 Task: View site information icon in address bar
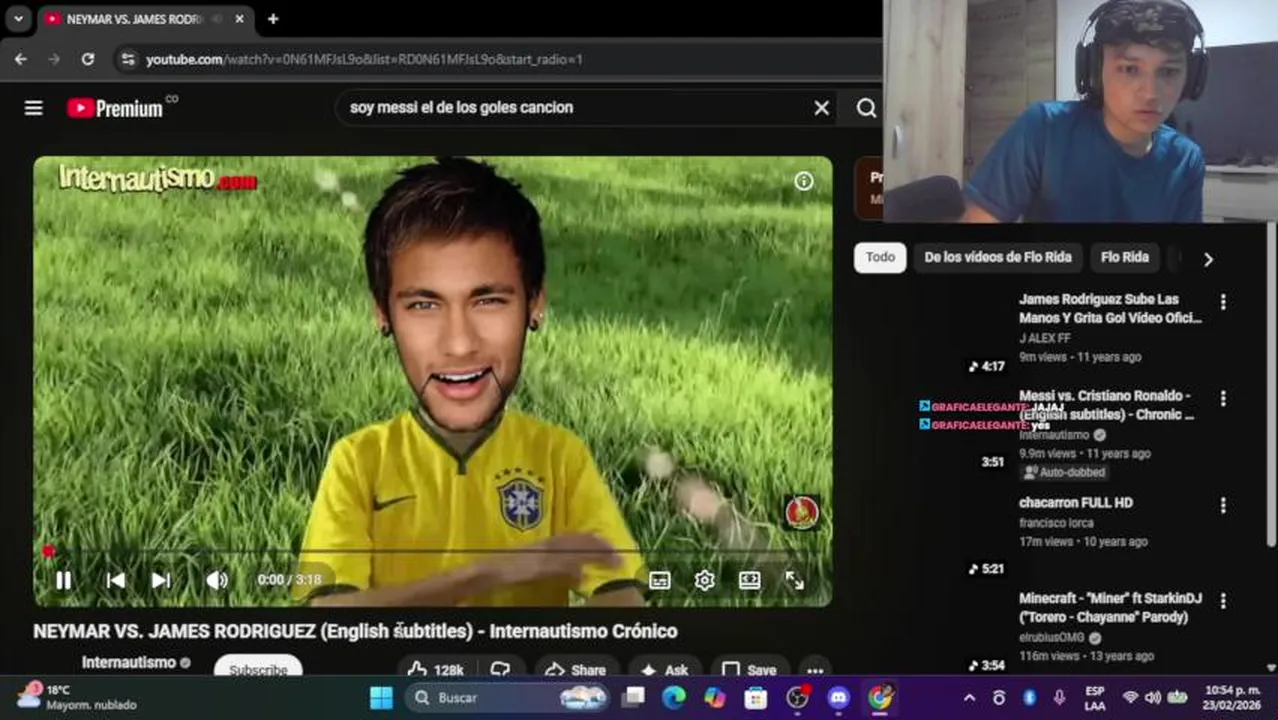pyautogui.click(x=127, y=59)
